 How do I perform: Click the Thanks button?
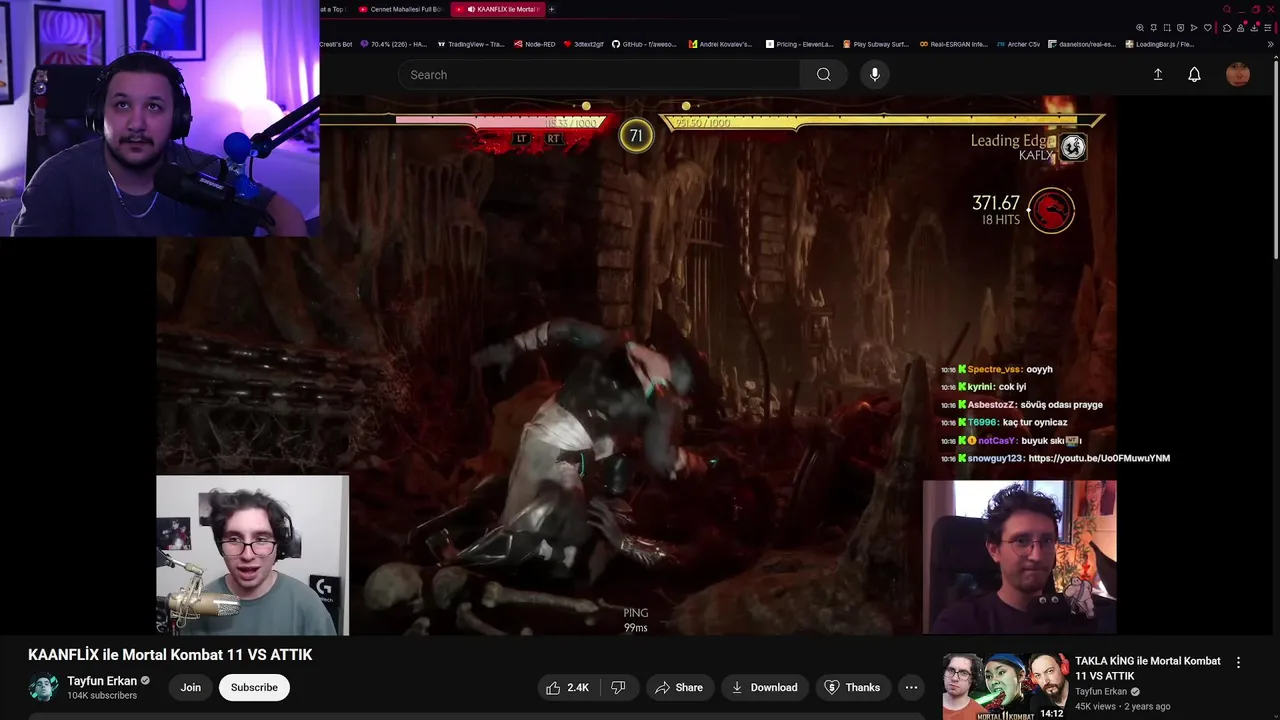[852, 687]
